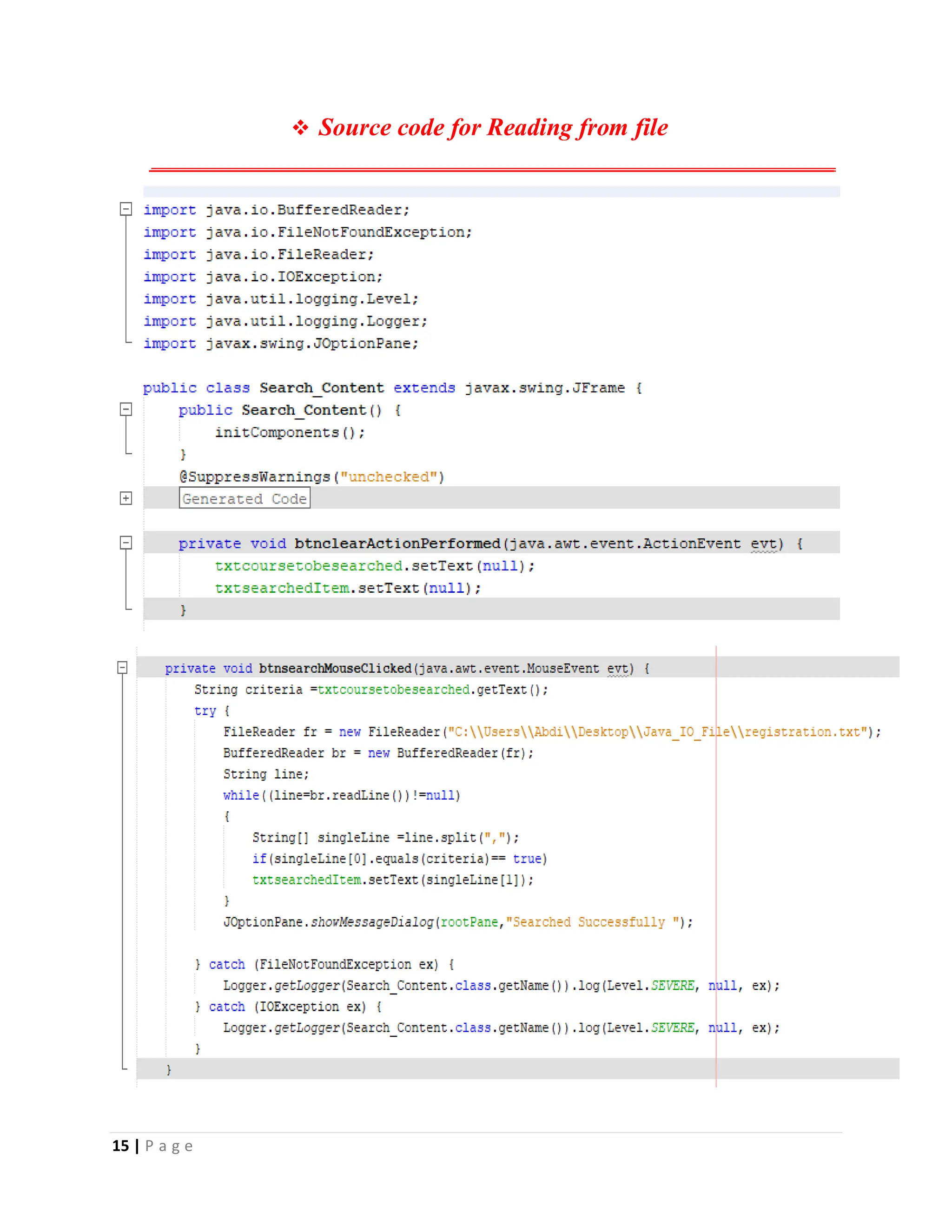This screenshot has width=952, height=1232.
Task: Click 'BufferedReader br = new BufferedReader(fr);'
Action: tap(378, 753)
